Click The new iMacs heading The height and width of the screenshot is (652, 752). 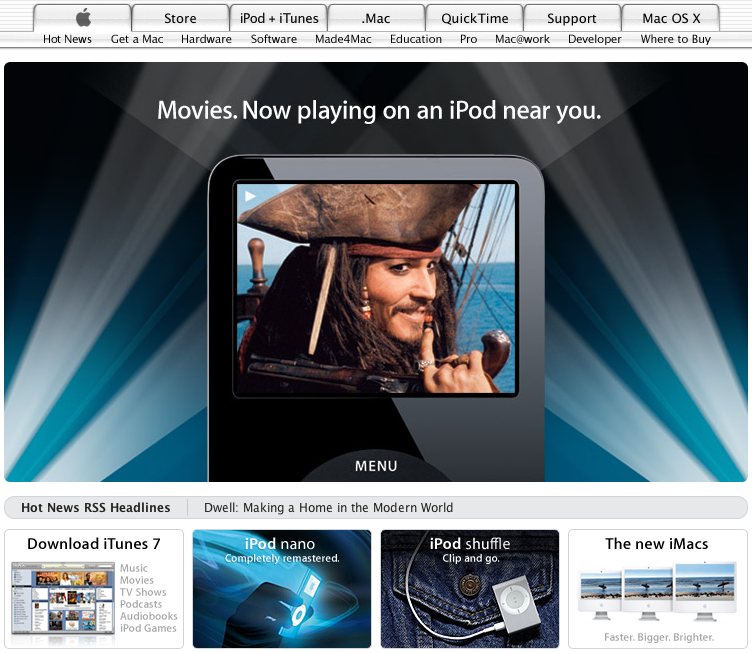657,544
